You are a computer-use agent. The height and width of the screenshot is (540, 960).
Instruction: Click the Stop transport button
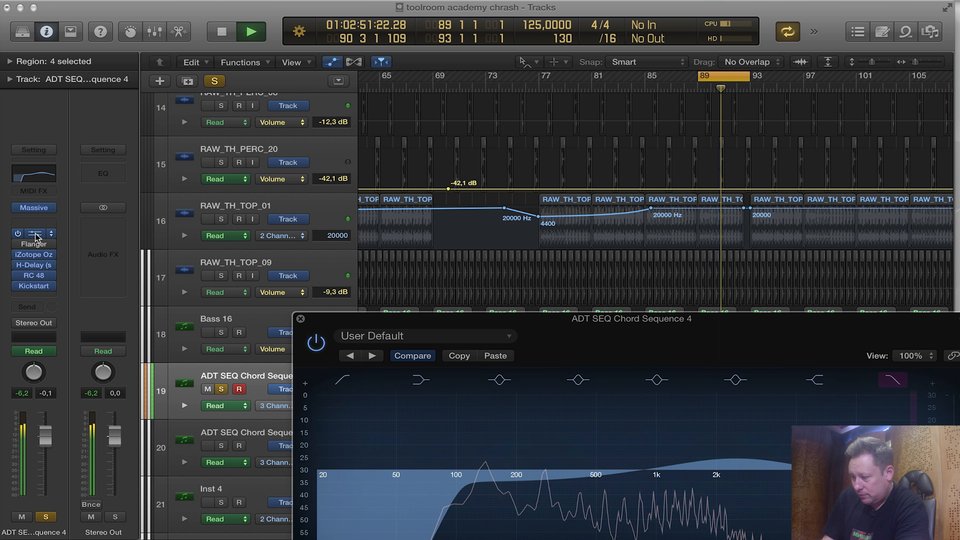(x=222, y=32)
